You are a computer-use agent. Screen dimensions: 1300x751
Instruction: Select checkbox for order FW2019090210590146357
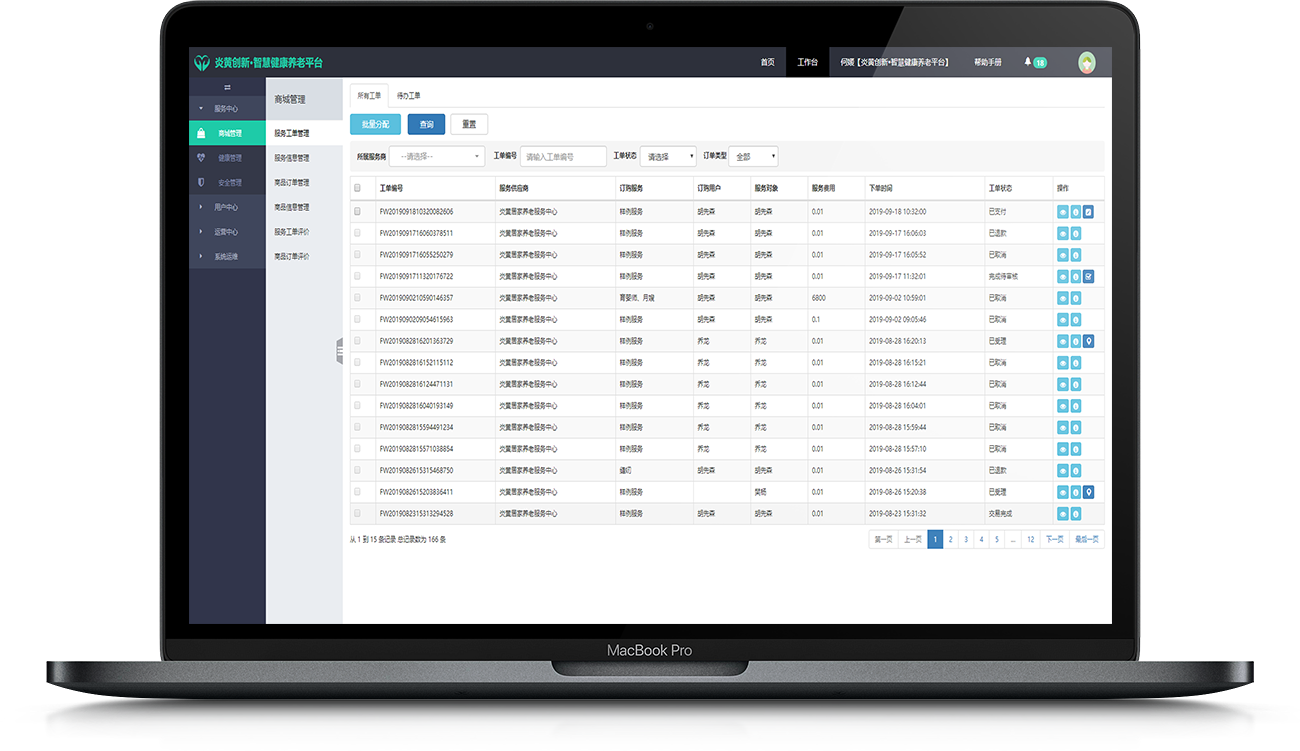[x=358, y=298]
